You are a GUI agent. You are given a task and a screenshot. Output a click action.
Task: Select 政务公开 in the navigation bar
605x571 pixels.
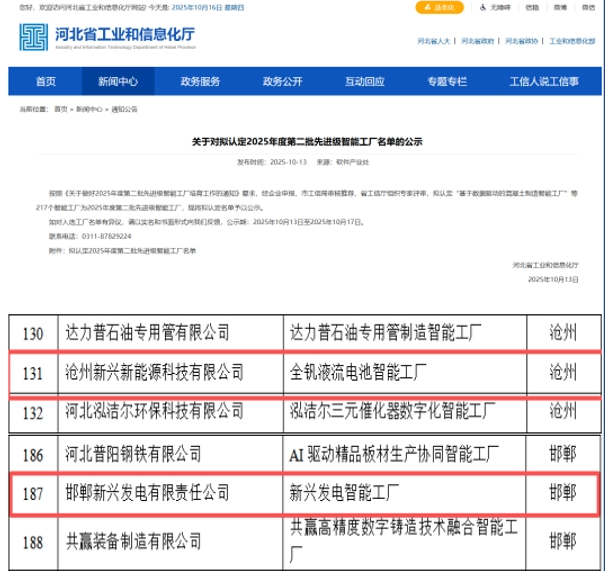pos(282,81)
